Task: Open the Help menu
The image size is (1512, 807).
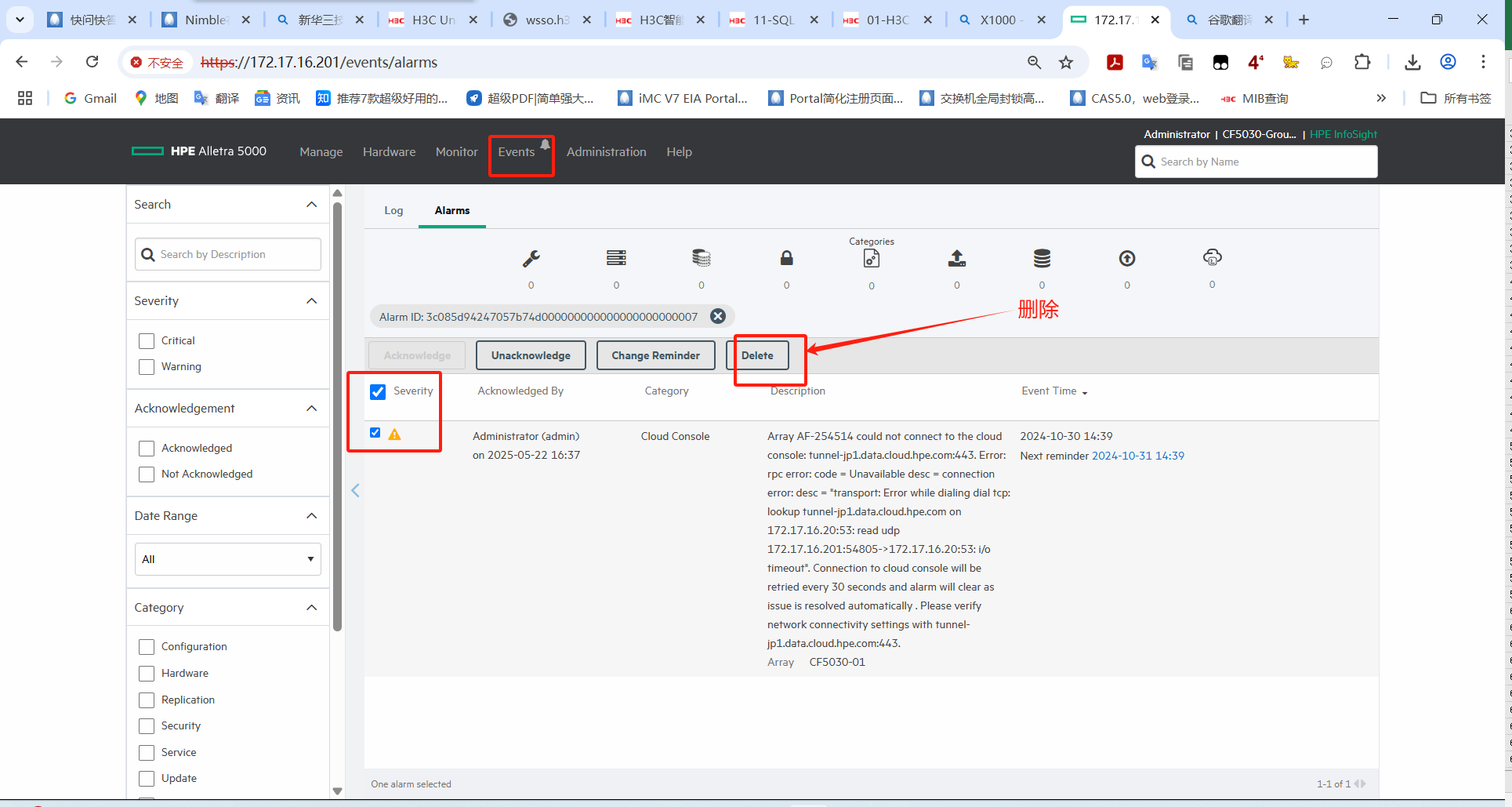Action: tap(680, 152)
